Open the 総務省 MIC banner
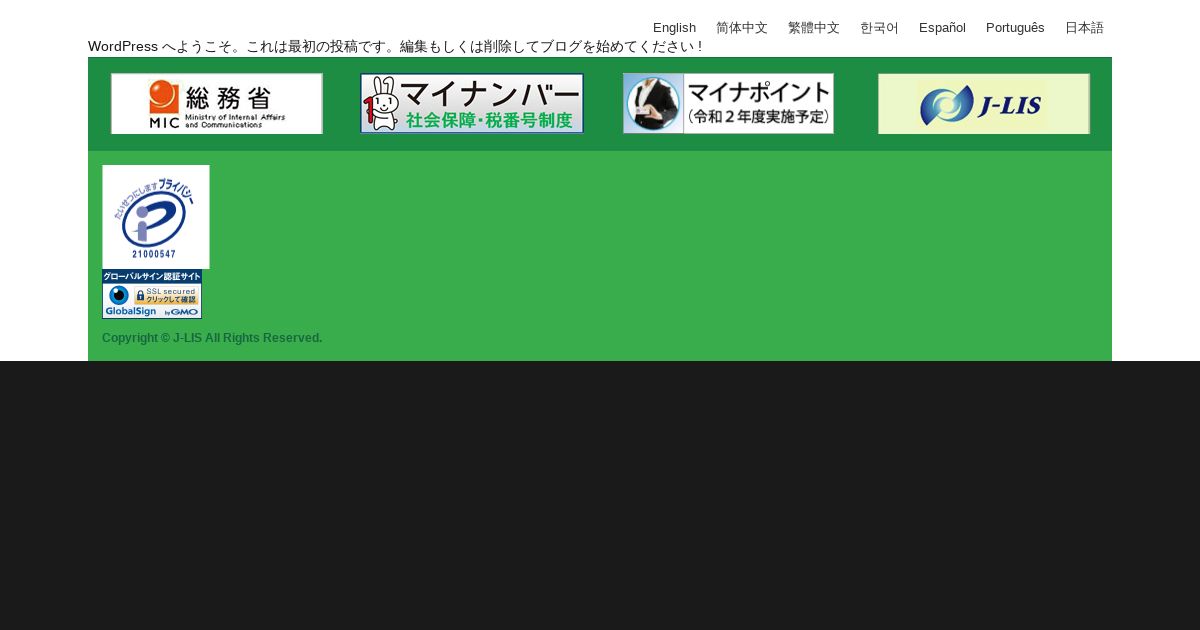 pos(217,103)
